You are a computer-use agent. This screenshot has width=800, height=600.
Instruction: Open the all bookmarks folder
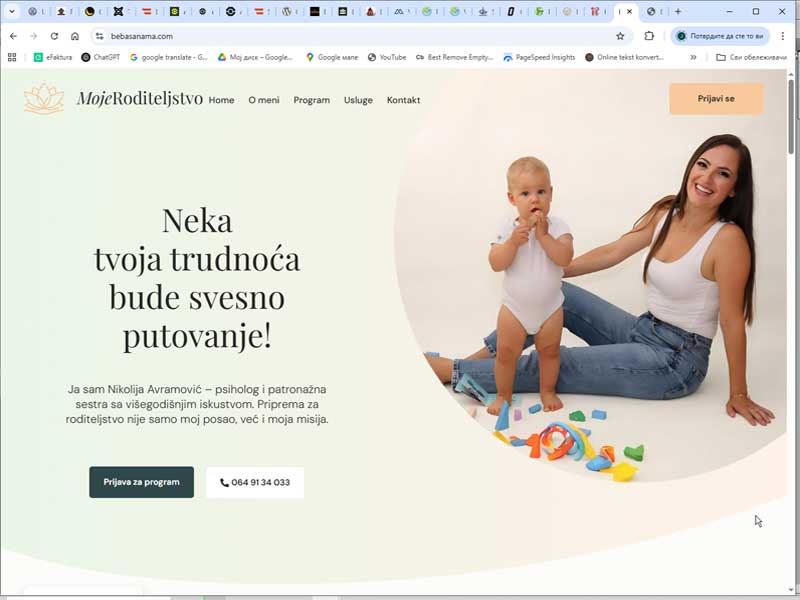[751, 57]
